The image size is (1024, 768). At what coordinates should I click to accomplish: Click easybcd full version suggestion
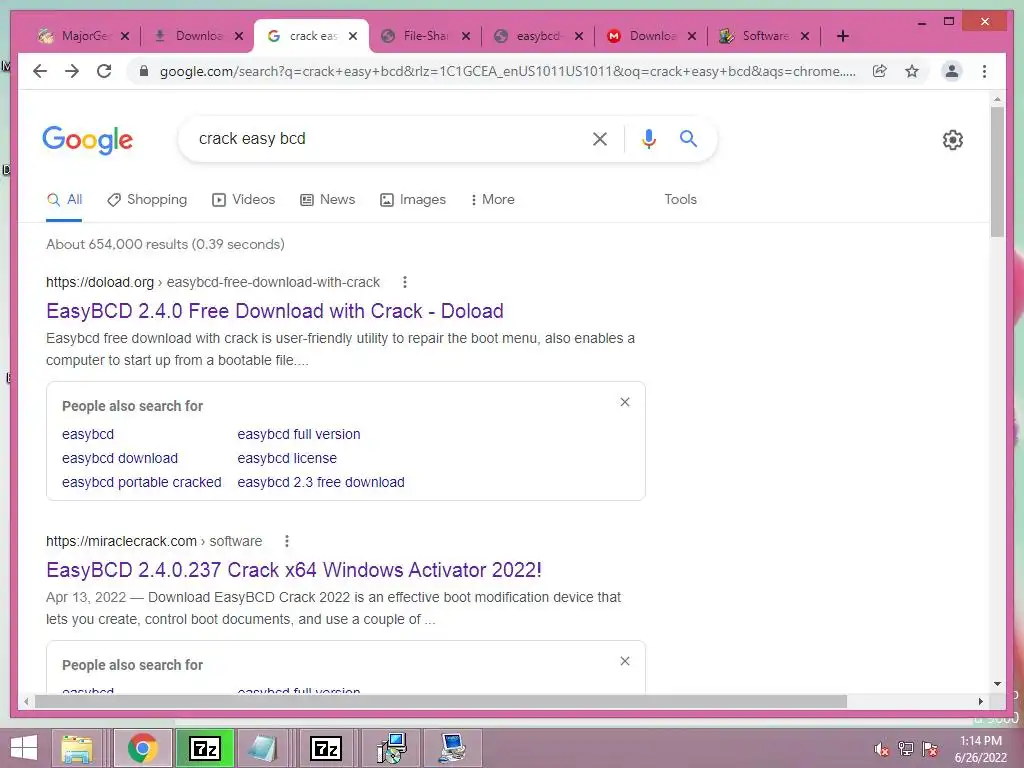point(299,434)
